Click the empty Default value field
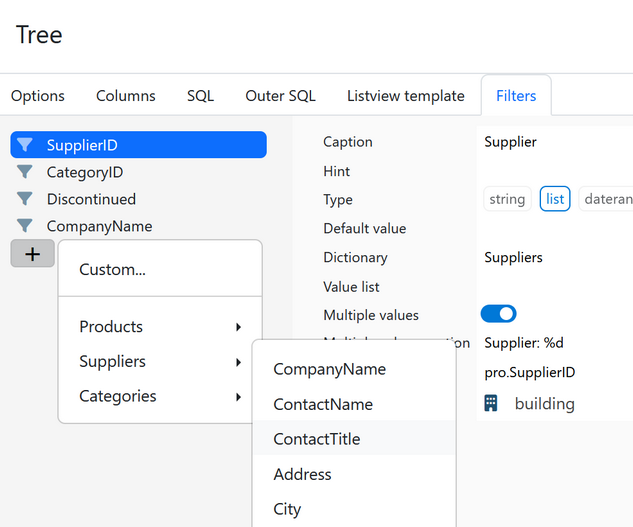This screenshot has width=633, height=527. point(555,228)
